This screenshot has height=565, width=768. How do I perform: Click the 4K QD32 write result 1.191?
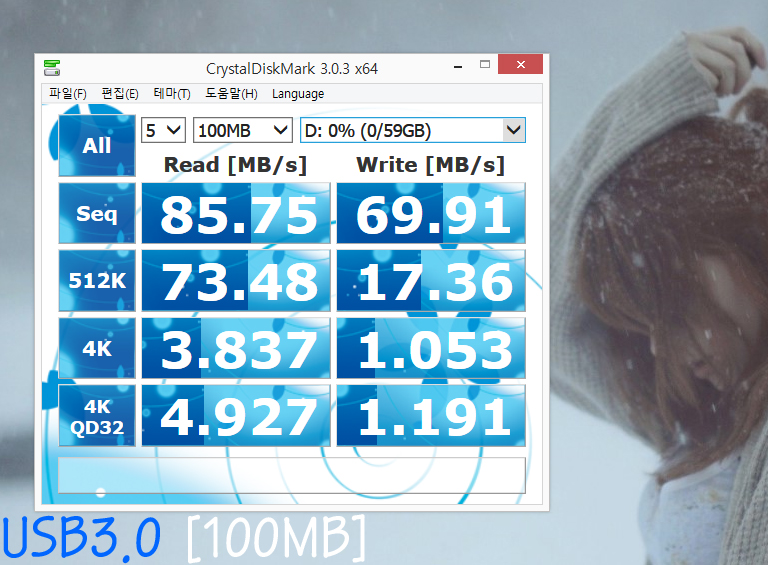coord(431,416)
